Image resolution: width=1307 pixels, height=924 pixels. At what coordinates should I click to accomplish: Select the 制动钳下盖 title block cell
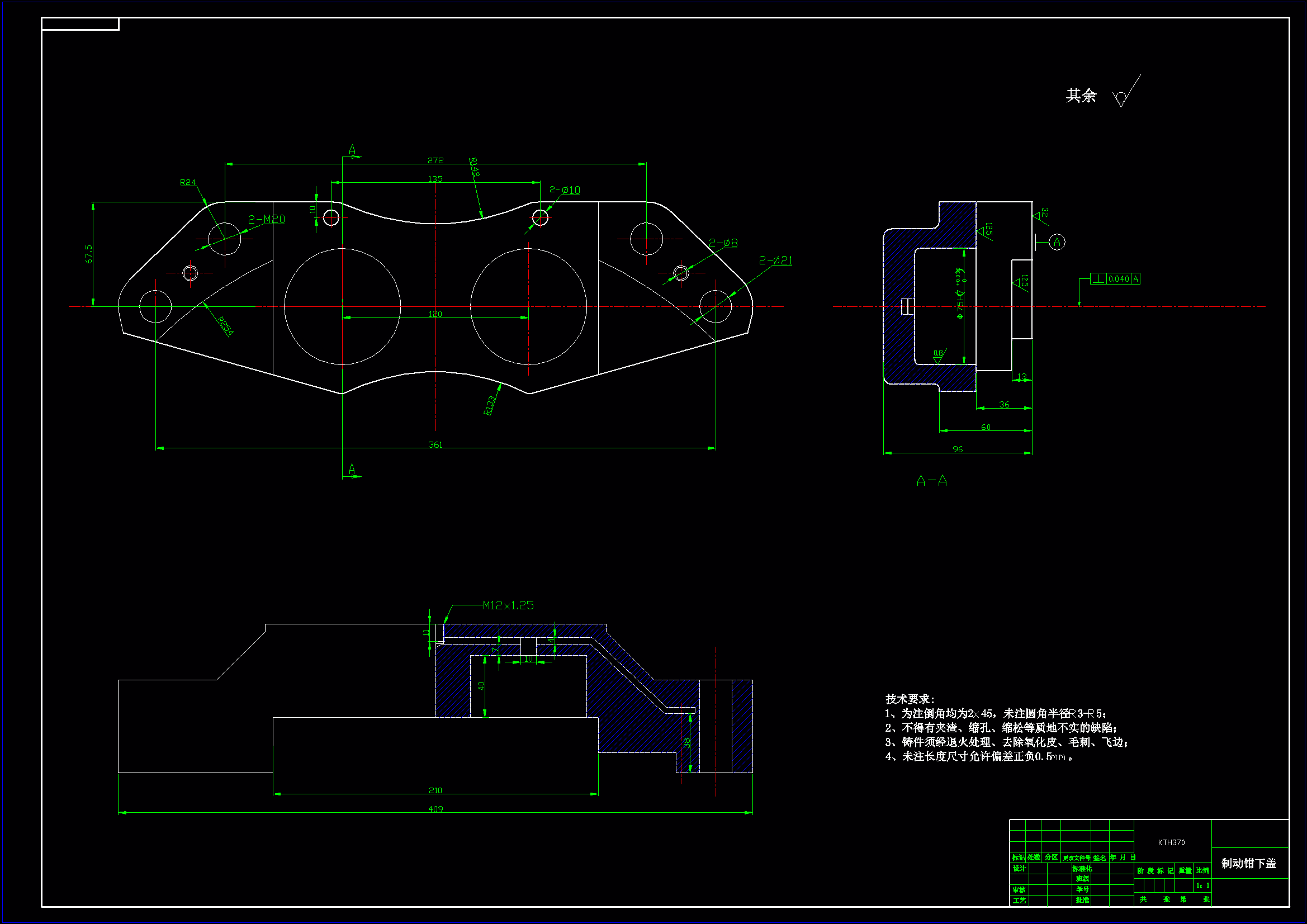[x=1249, y=864]
